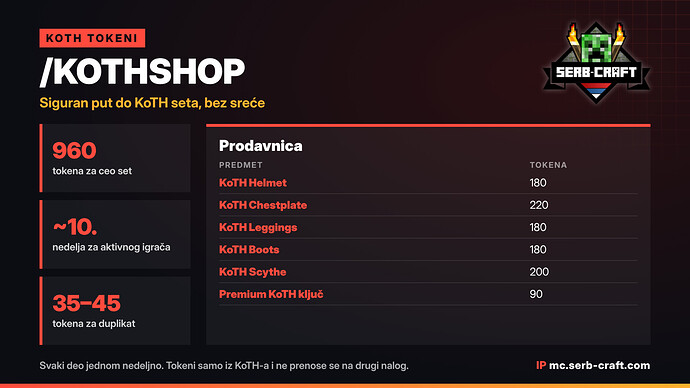This screenshot has height=388, width=690.
Task: Select the KoTH Leggings row
Action: click(428, 227)
